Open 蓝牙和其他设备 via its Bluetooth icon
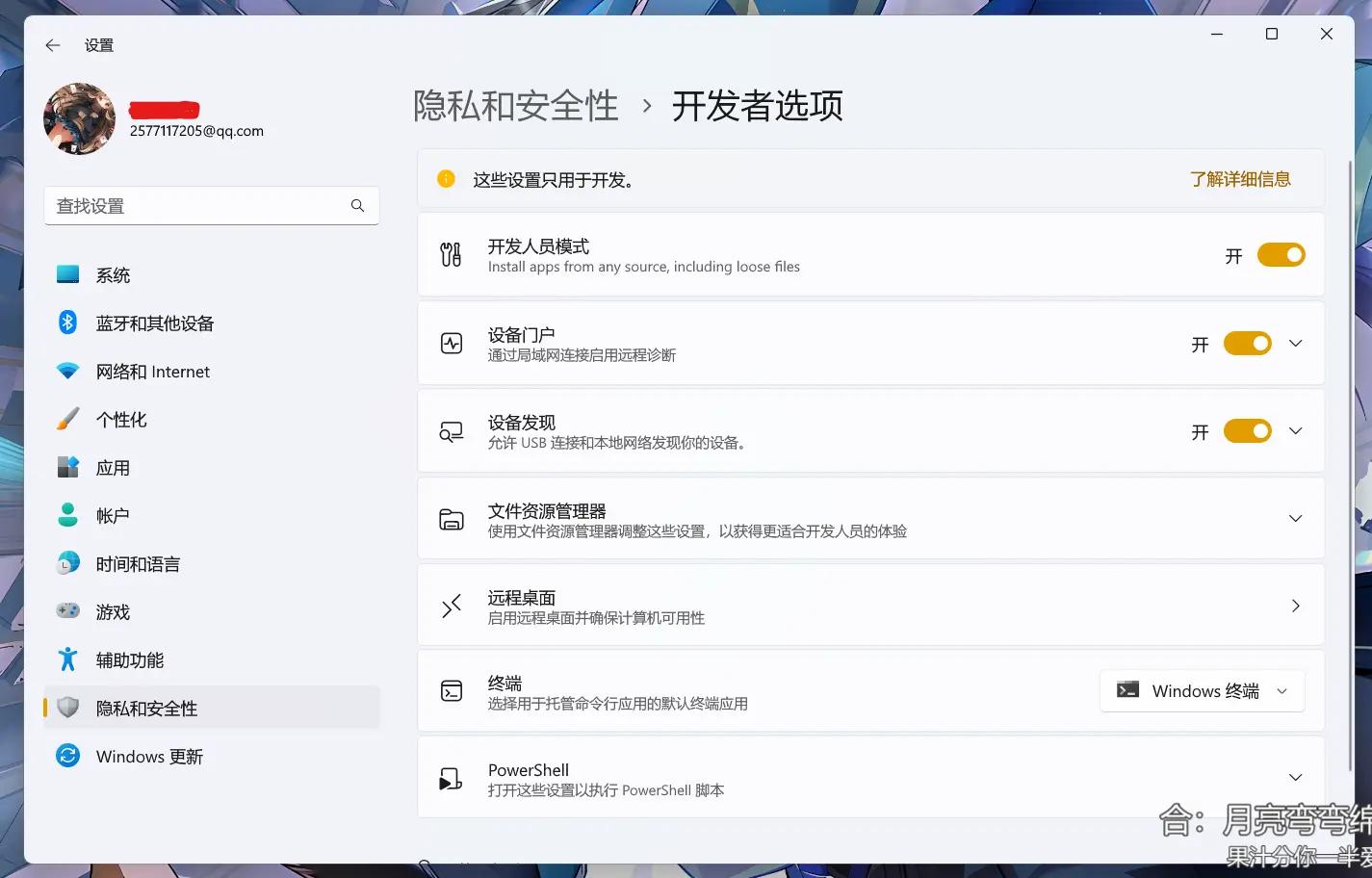 coord(67,323)
